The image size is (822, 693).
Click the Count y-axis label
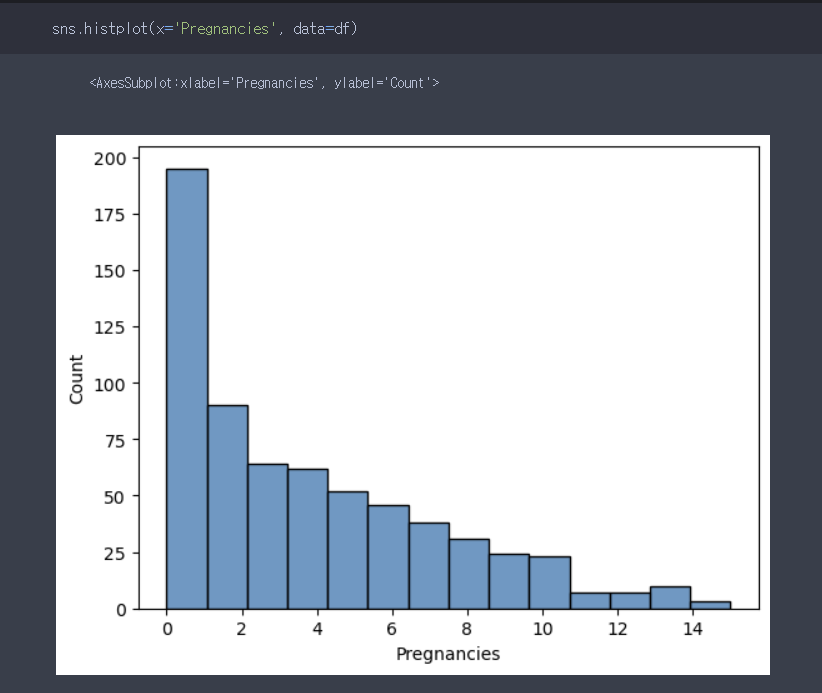click(x=76, y=379)
